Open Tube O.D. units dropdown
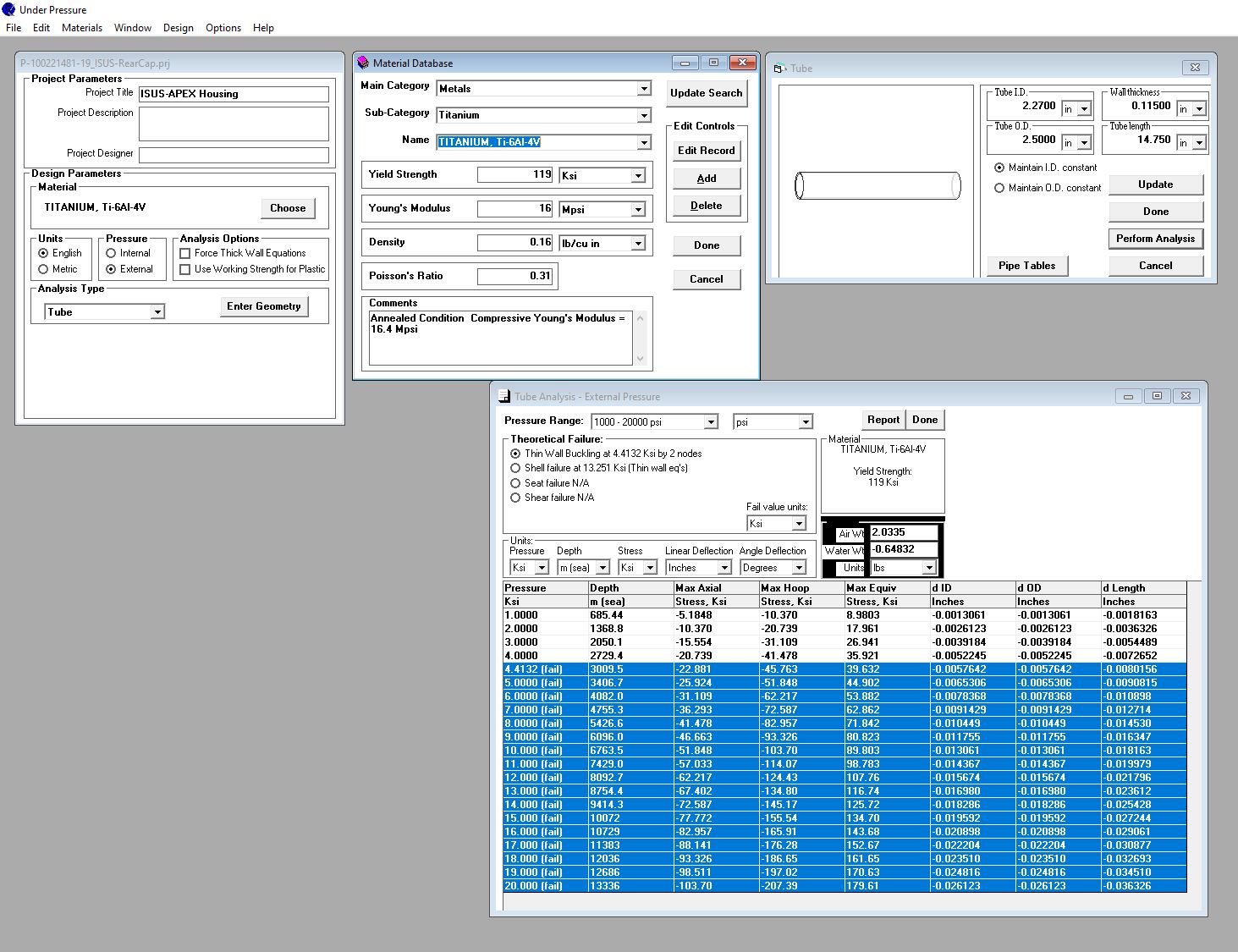The height and width of the screenshot is (952, 1238). point(1084,143)
